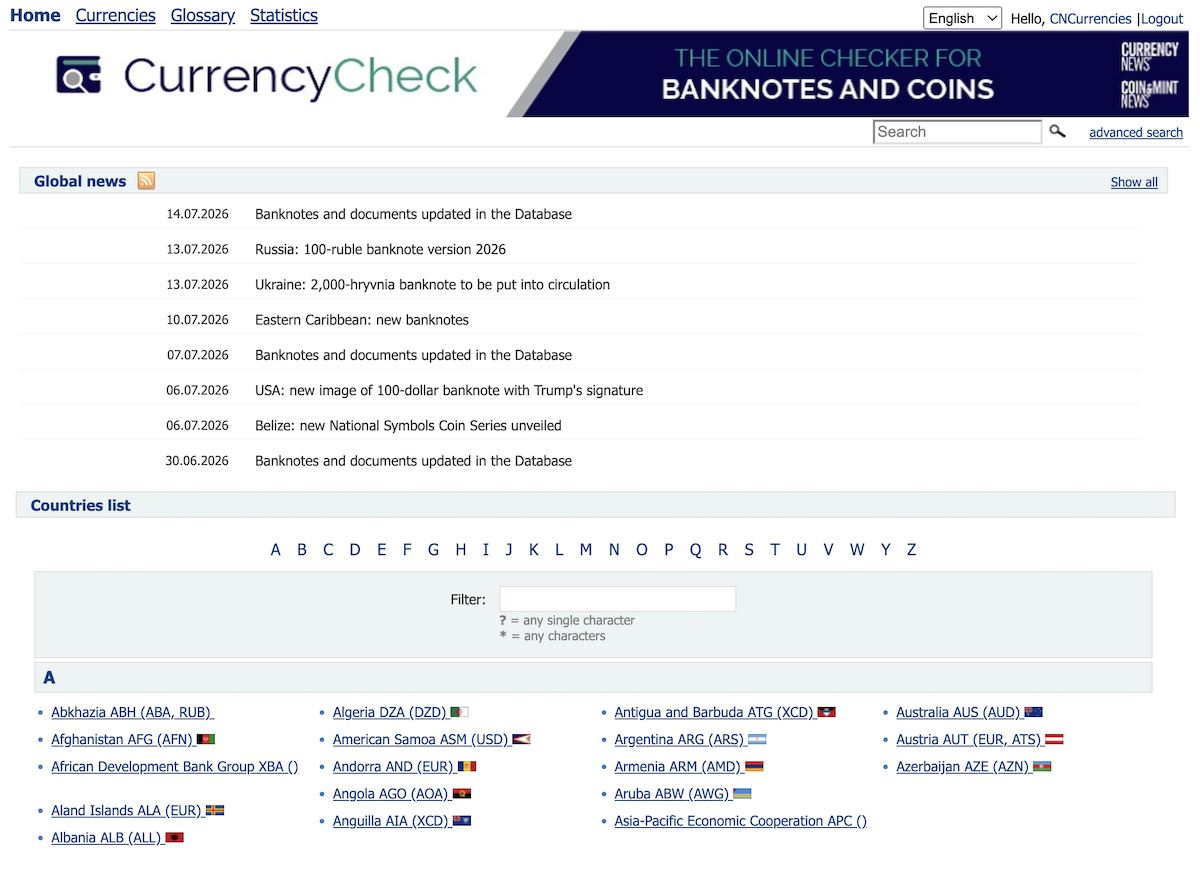
Task: Jump to countries starting with M
Action: coord(586,550)
